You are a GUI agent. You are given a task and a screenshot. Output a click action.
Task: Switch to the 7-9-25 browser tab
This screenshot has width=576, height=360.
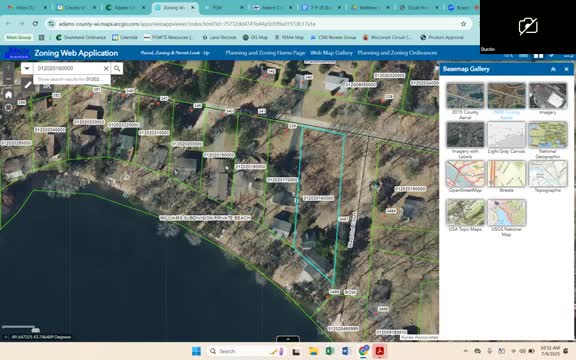point(321,7)
